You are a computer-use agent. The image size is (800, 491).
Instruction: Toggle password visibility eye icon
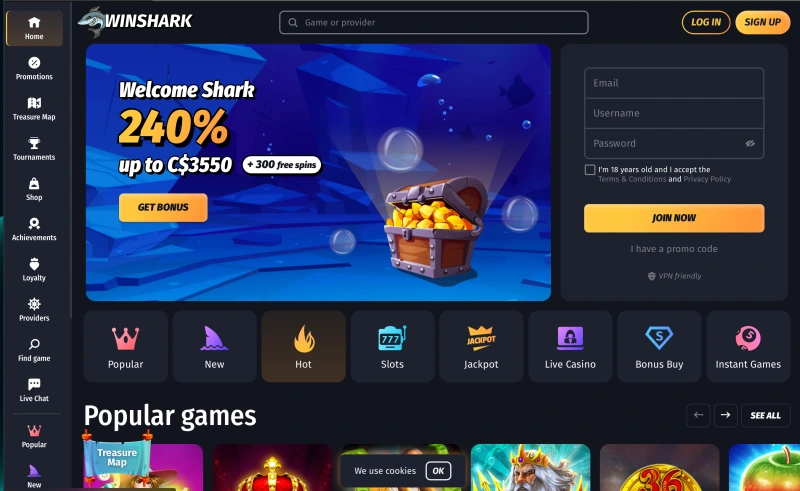click(x=749, y=144)
